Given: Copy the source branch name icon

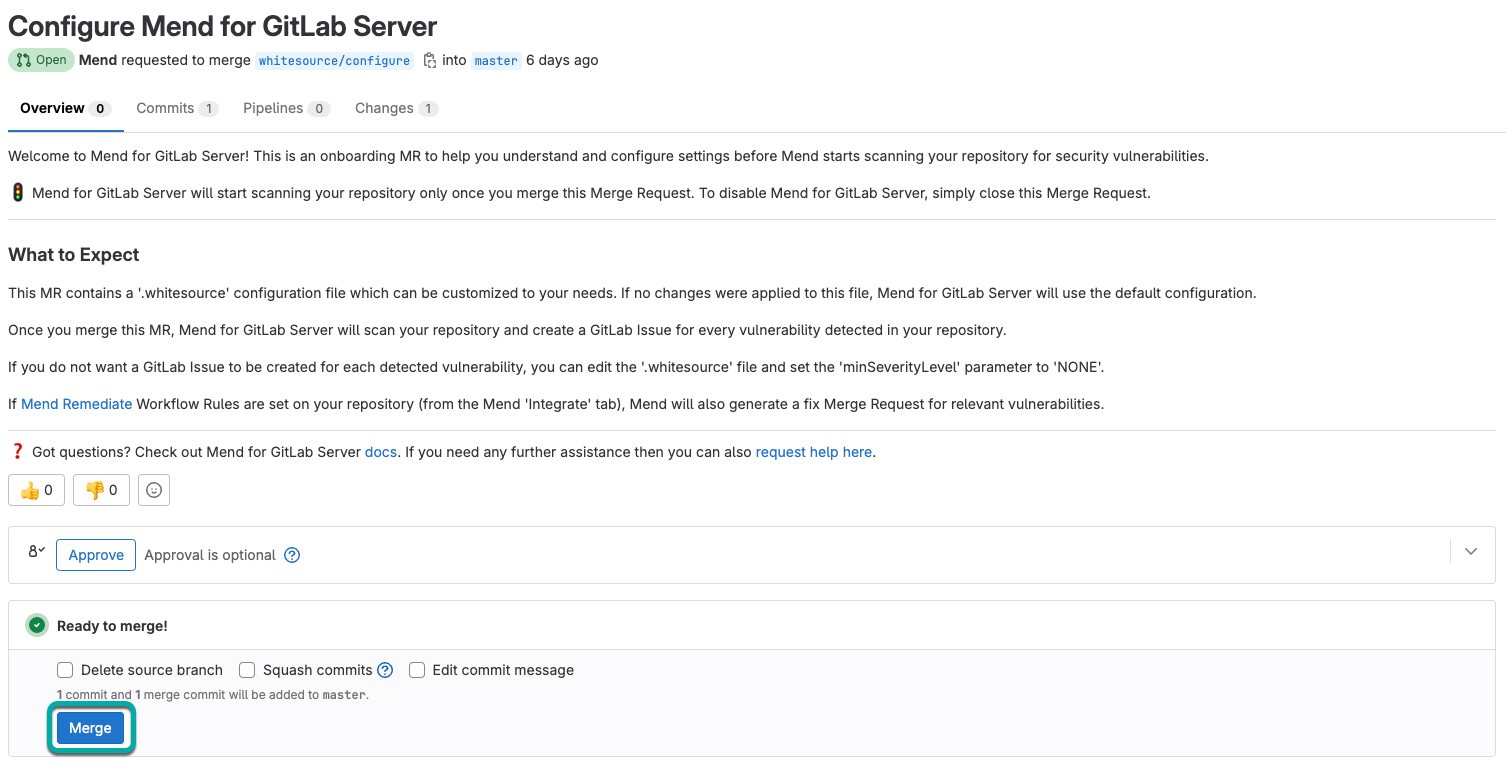Looking at the screenshot, I should [x=430, y=60].
